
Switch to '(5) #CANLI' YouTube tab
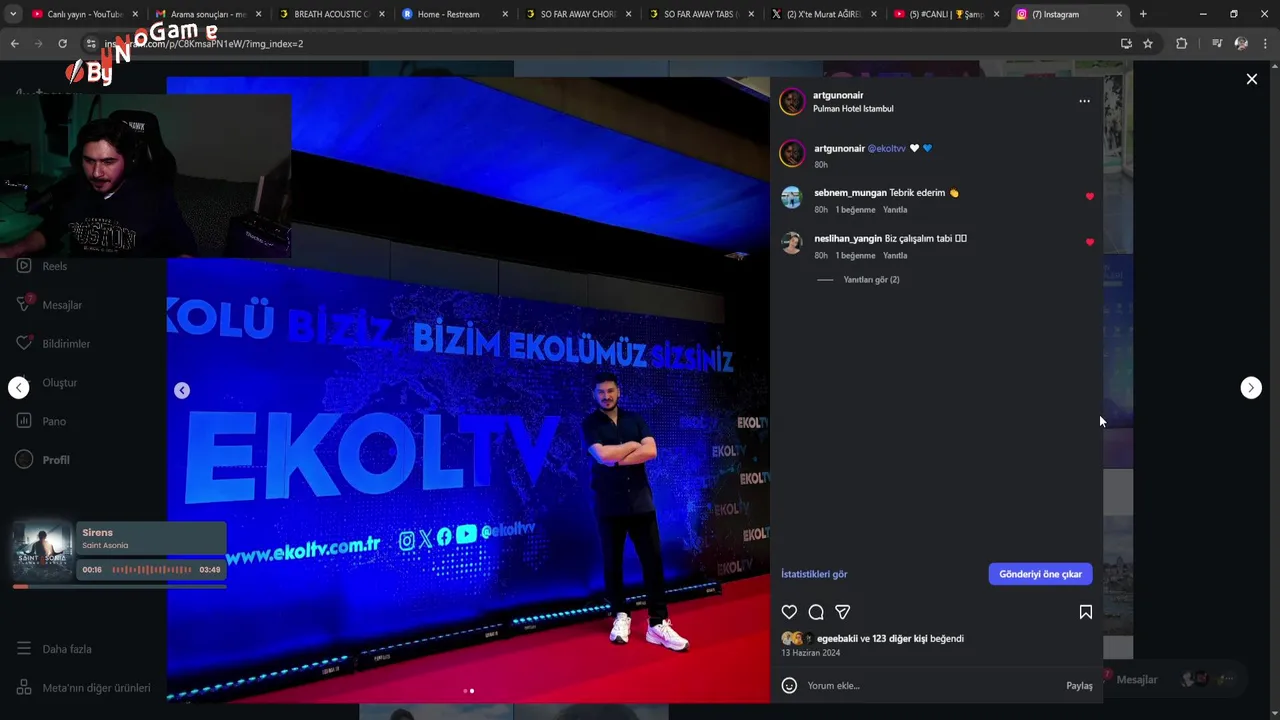(x=946, y=14)
